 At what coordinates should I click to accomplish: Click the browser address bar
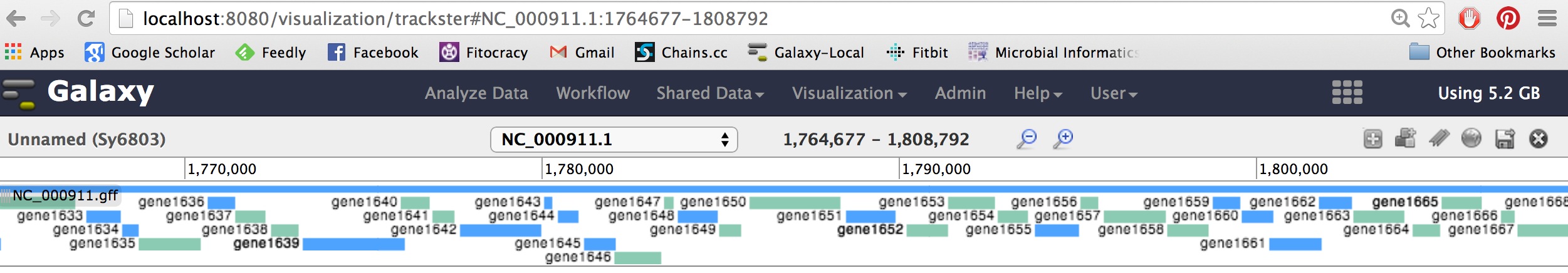[752, 19]
